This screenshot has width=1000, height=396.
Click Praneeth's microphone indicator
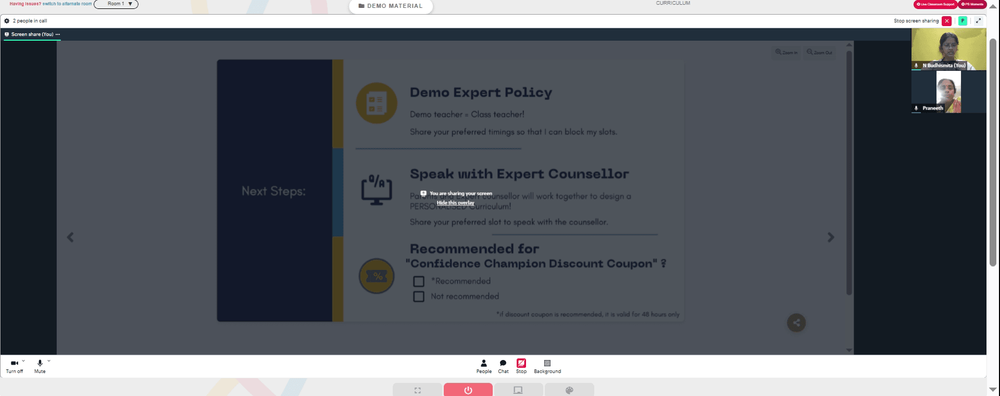(x=916, y=108)
